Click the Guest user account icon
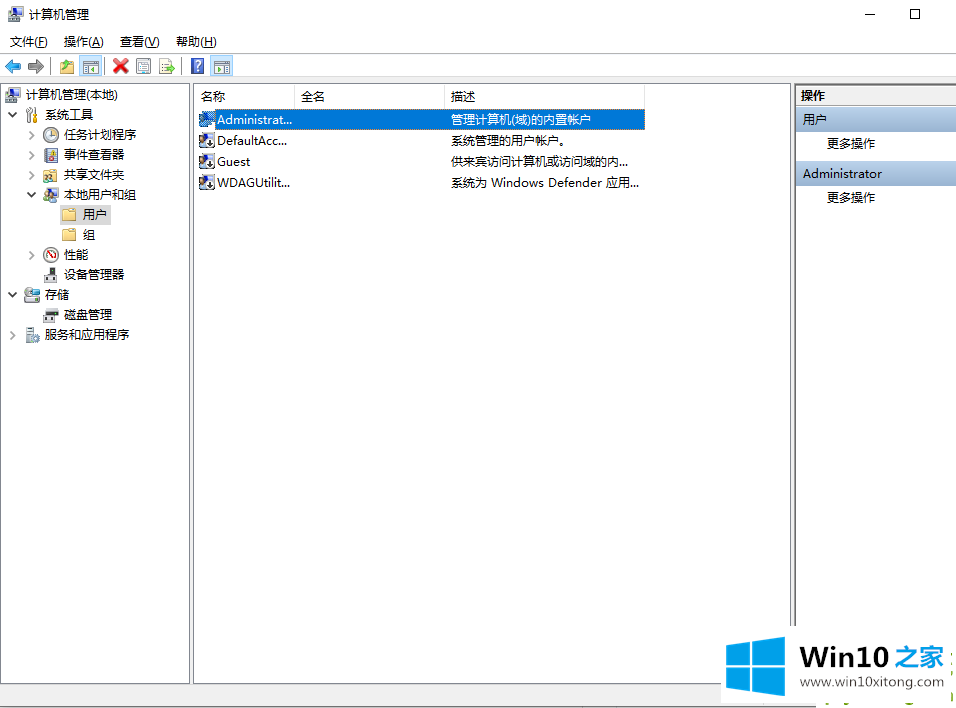Screen dimensions: 956x708 [x=207, y=162]
